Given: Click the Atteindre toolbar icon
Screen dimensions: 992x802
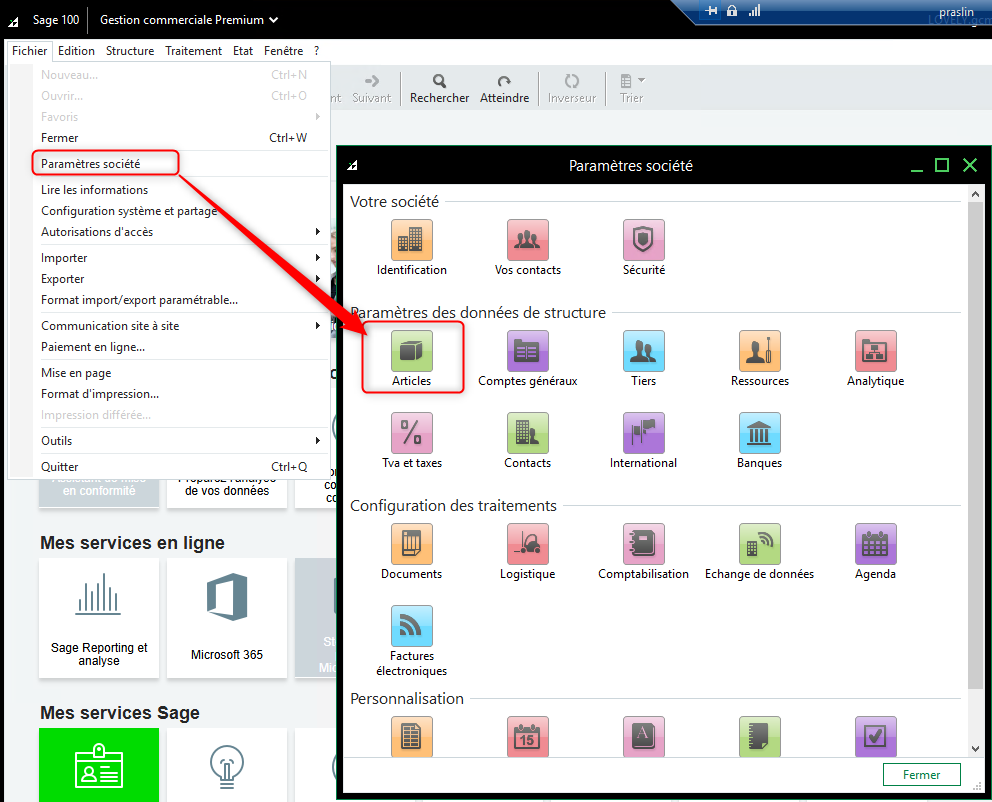Looking at the screenshot, I should [x=504, y=89].
